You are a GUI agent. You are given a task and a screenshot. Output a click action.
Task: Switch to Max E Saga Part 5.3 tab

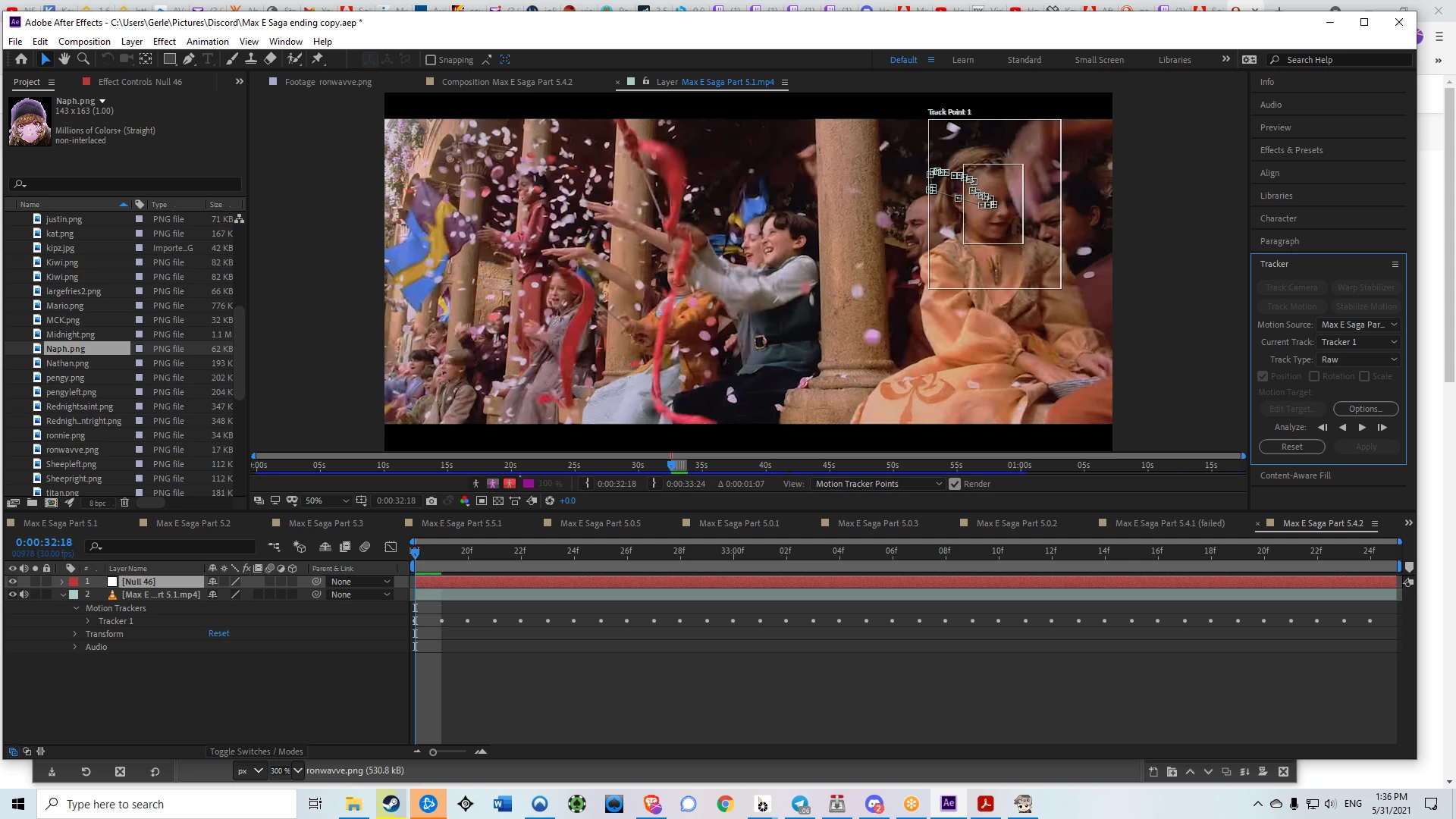(x=325, y=523)
